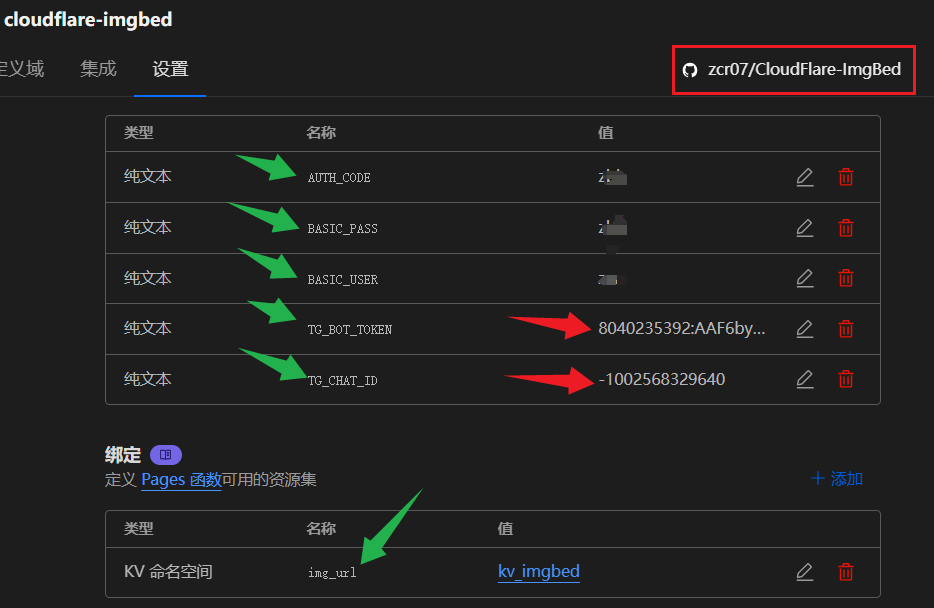Edit the AUTH_CODE variable

click(805, 177)
